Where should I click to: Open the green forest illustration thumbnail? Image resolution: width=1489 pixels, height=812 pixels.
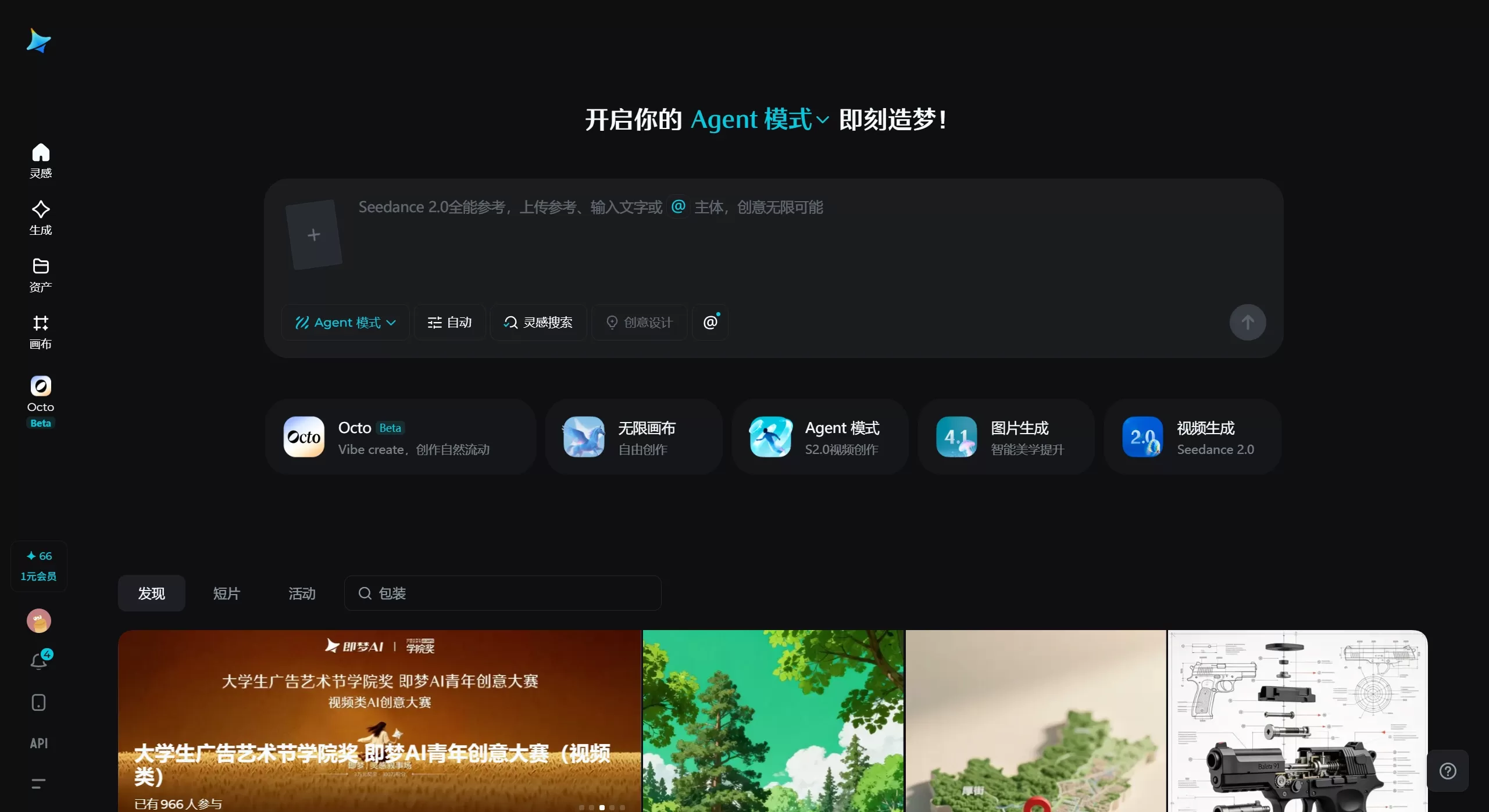(x=774, y=721)
